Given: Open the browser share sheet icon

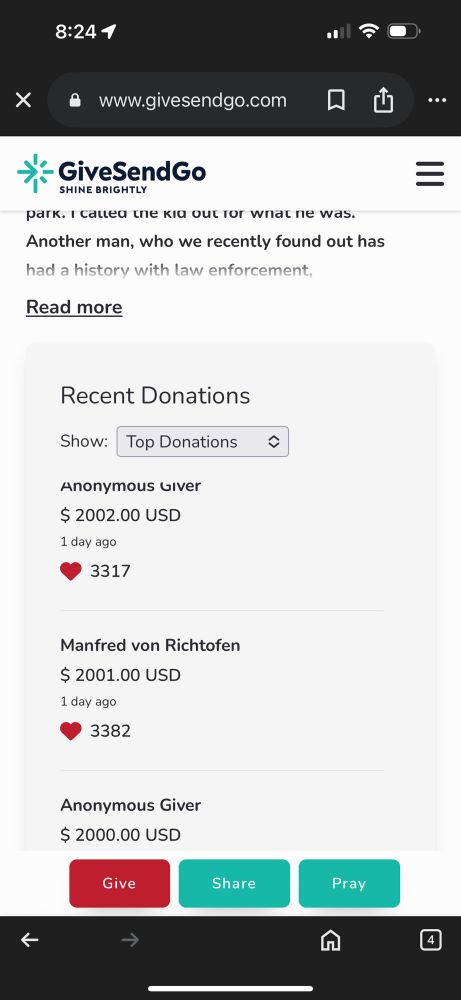Looking at the screenshot, I should pos(383,100).
